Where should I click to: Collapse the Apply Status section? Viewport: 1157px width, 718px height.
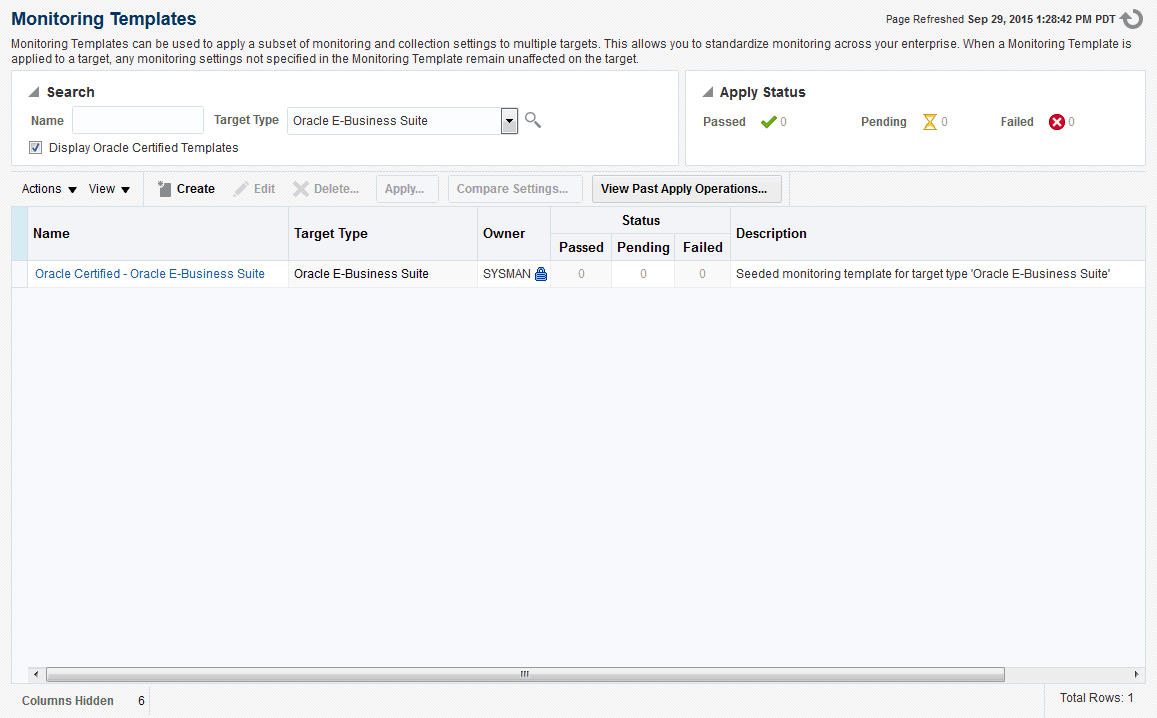point(708,92)
